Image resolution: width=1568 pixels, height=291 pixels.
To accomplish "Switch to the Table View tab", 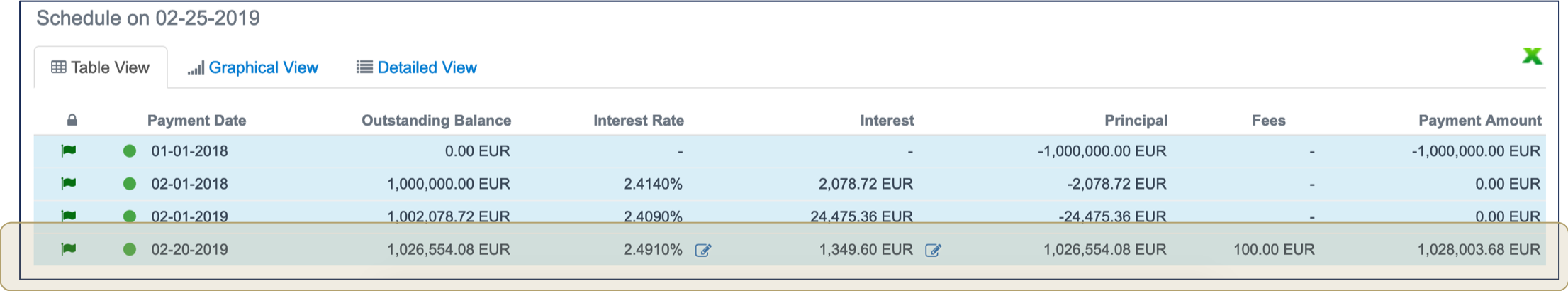I will (x=101, y=67).
